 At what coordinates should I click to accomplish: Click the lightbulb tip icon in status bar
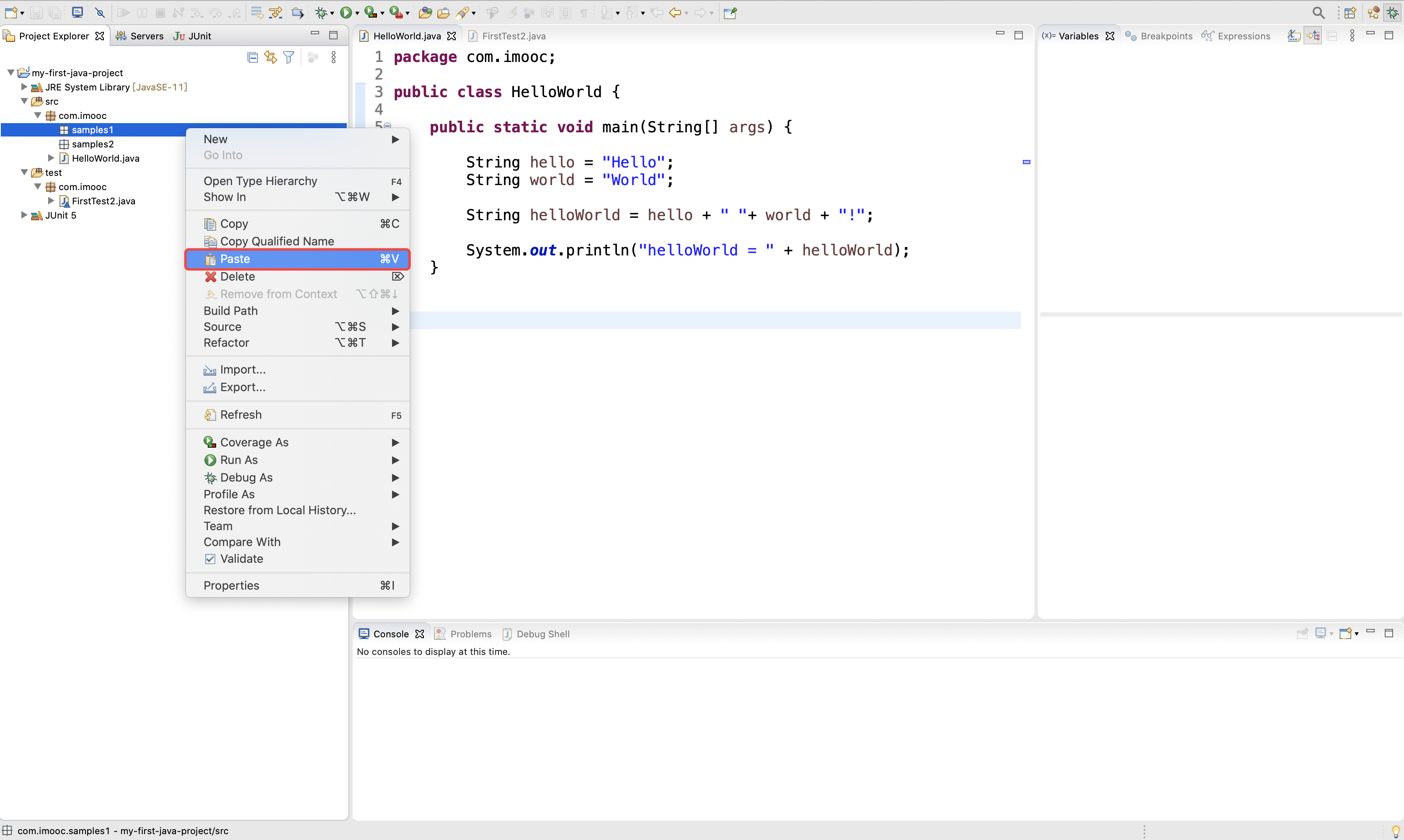coord(1396,831)
